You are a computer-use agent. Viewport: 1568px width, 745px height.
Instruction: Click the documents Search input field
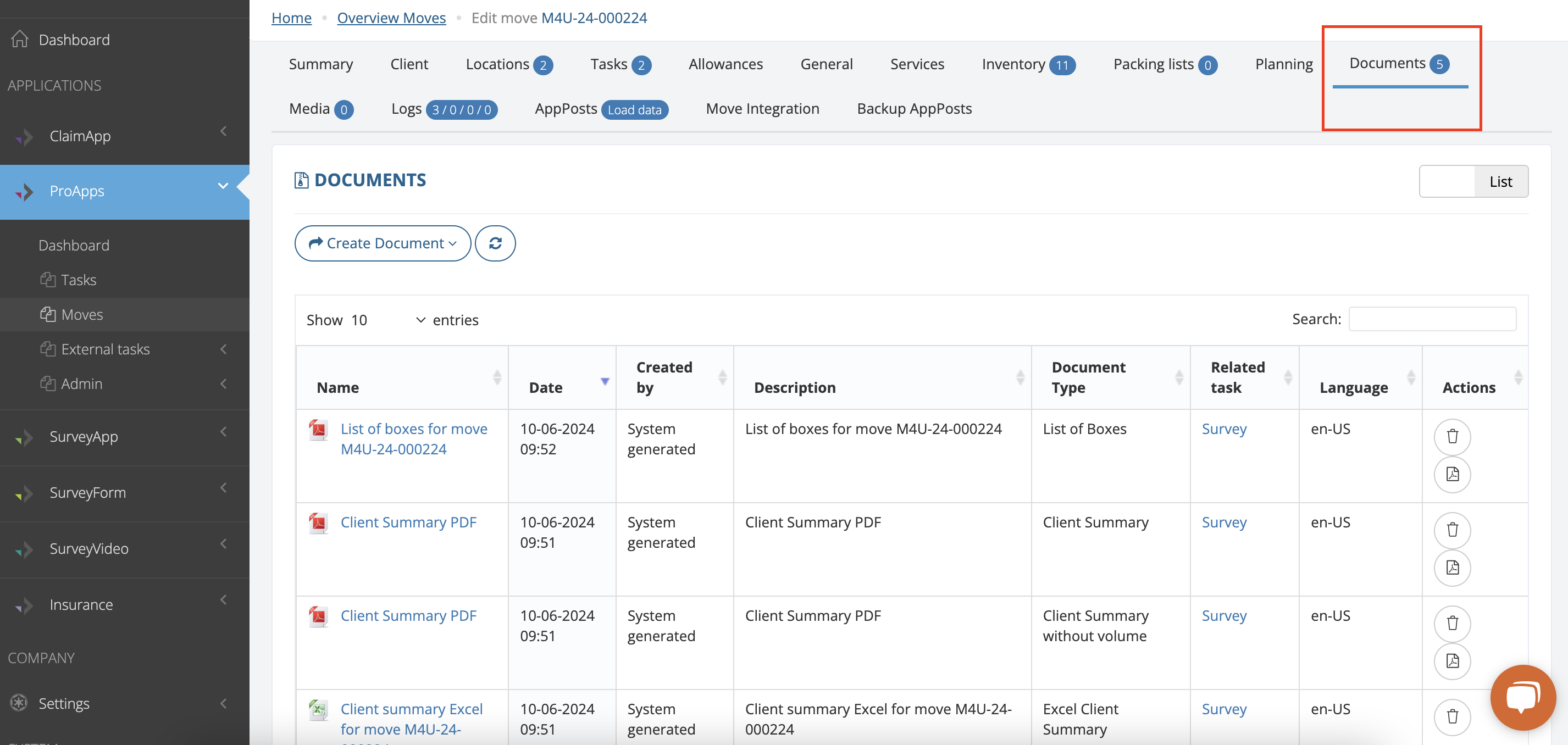(1432, 319)
